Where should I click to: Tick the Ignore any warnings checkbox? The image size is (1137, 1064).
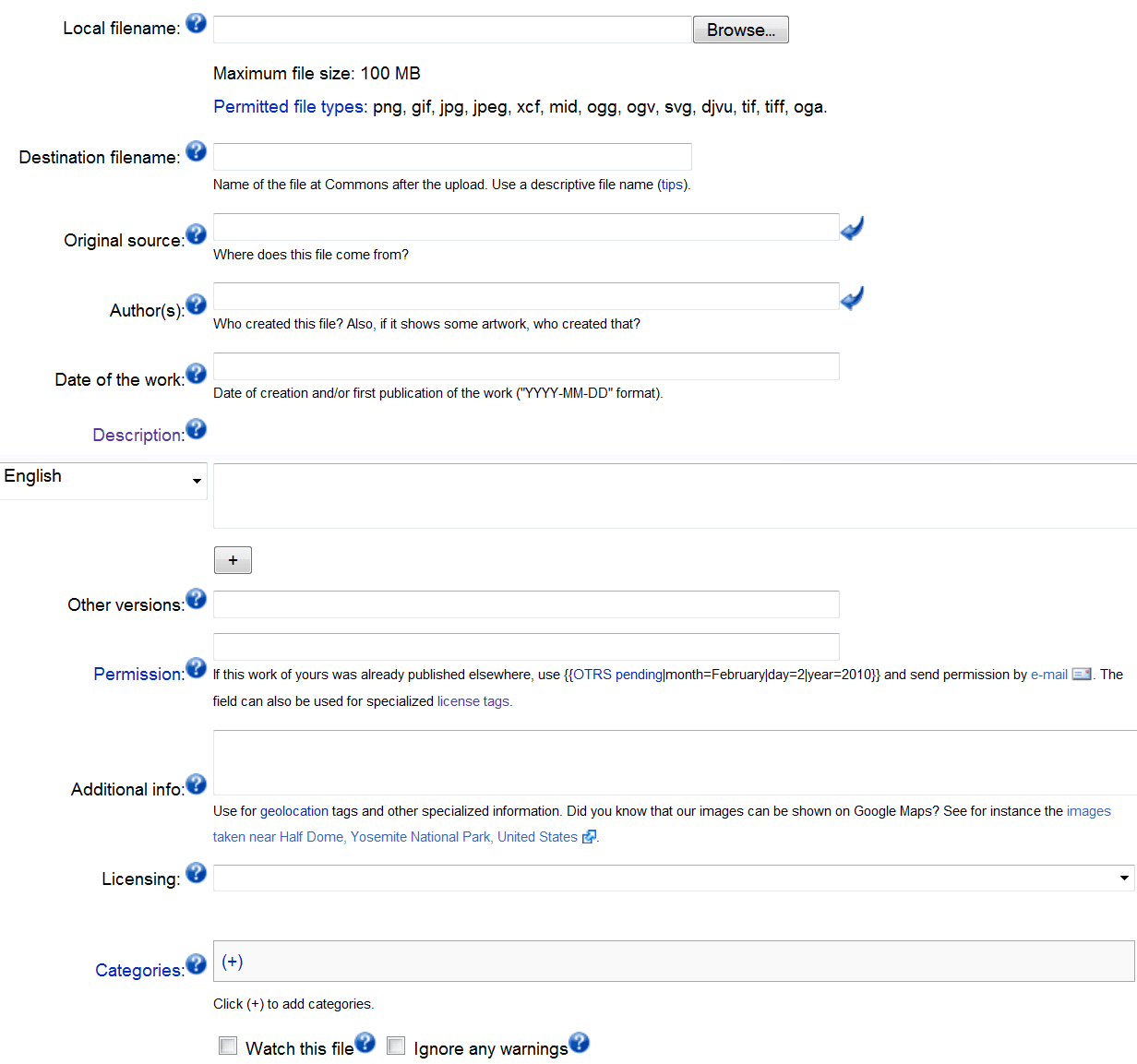tap(396, 1046)
